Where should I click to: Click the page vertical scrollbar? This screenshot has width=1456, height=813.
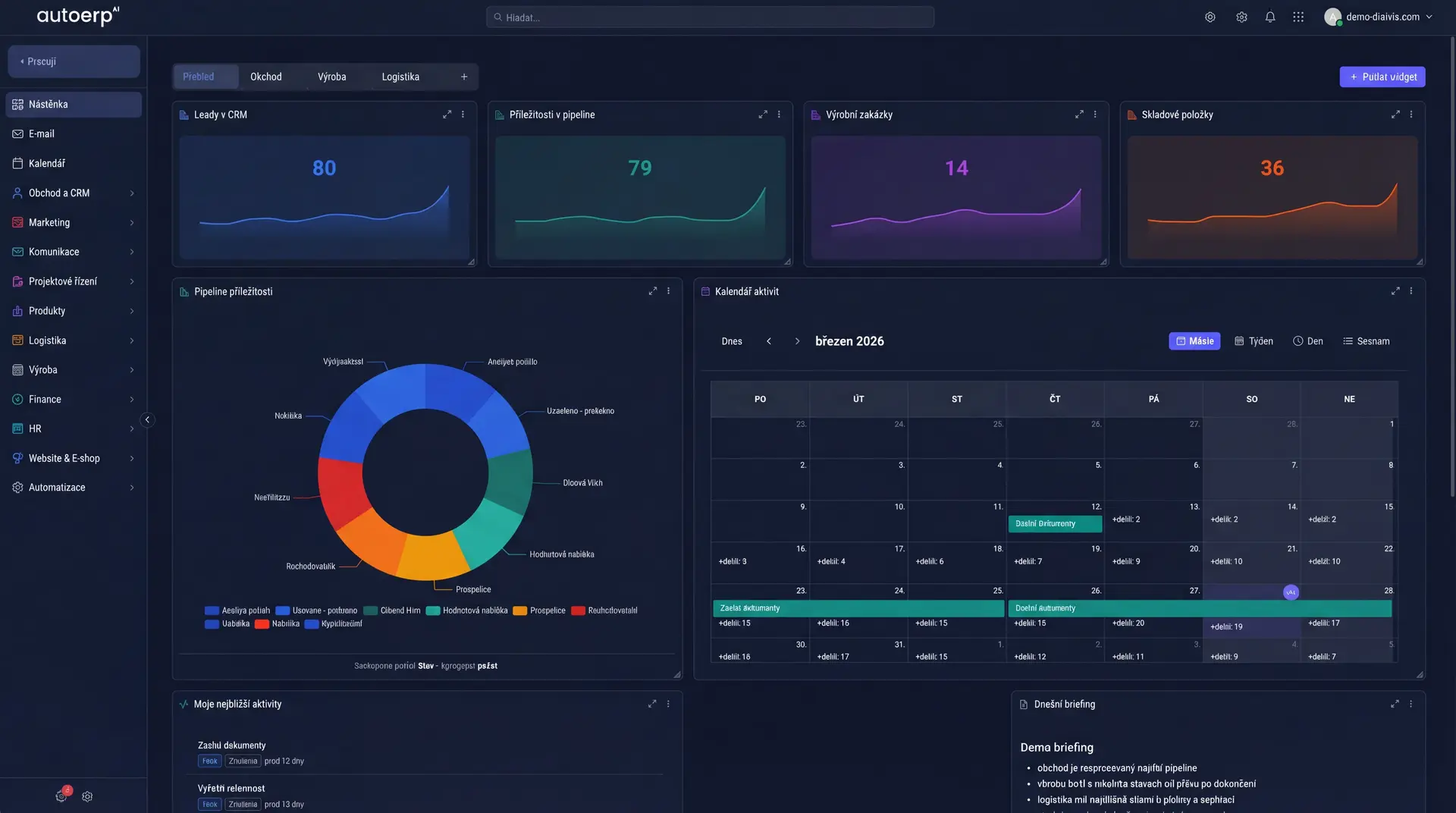pos(1451,265)
